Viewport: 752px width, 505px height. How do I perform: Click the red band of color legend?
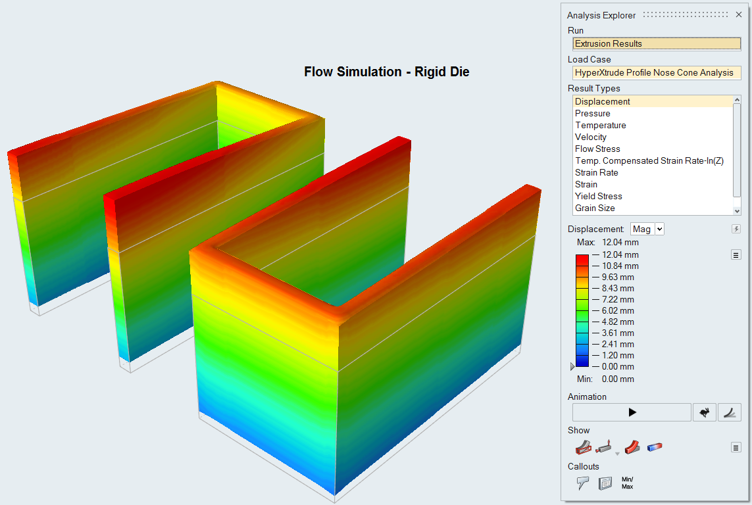tap(581, 260)
